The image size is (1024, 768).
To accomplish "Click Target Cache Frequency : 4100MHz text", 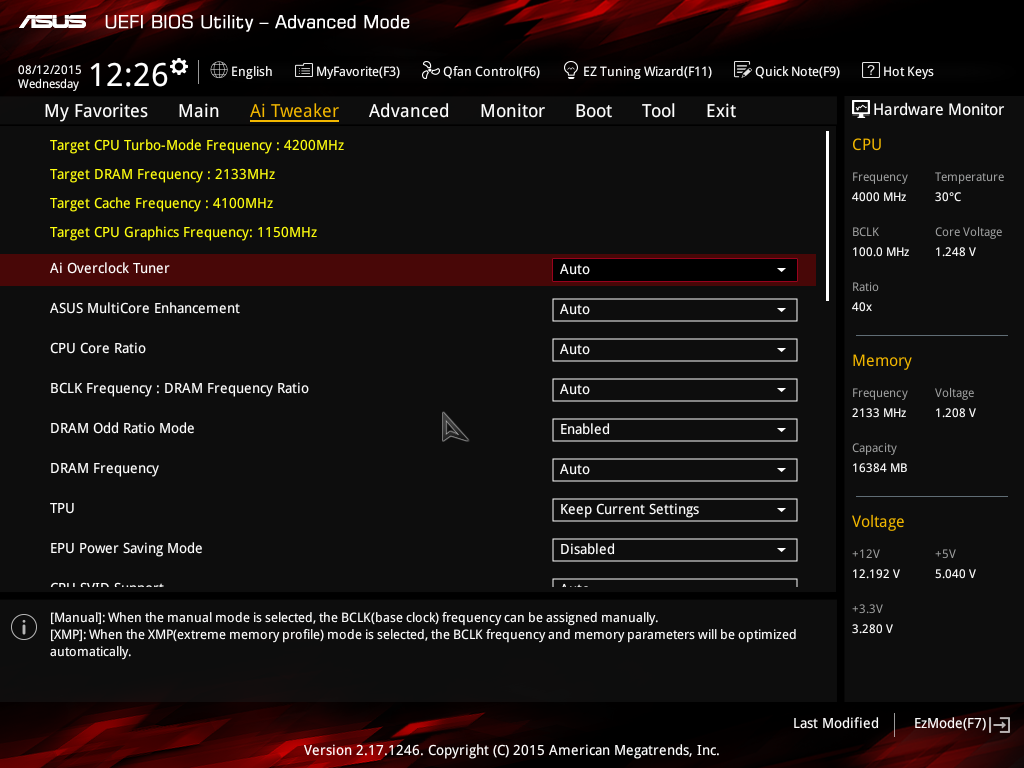I will (161, 204).
